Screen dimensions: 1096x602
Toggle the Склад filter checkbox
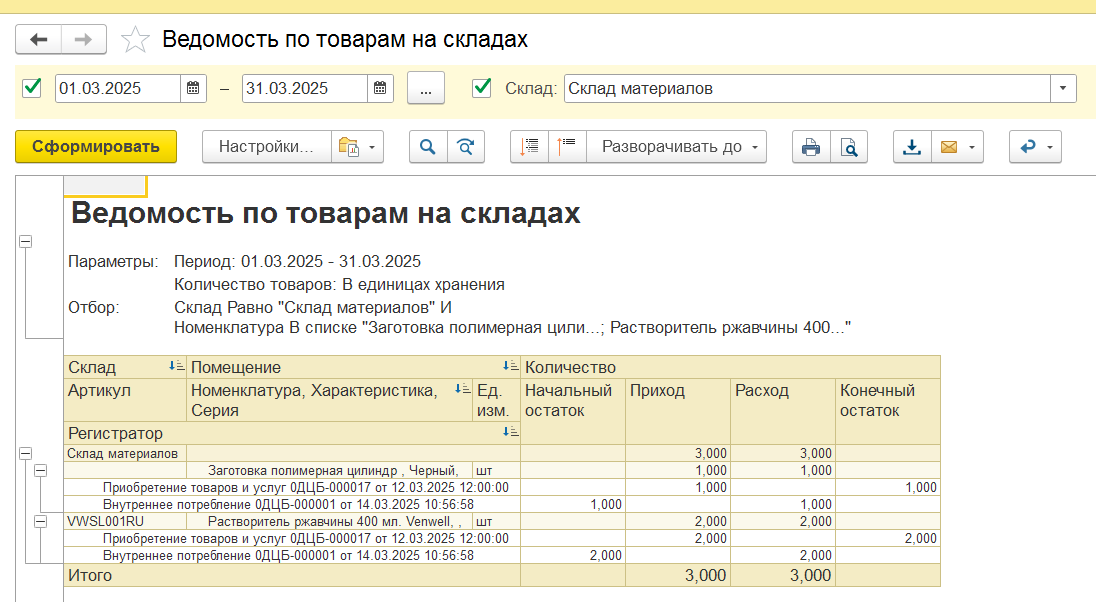(x=482, y=88)
